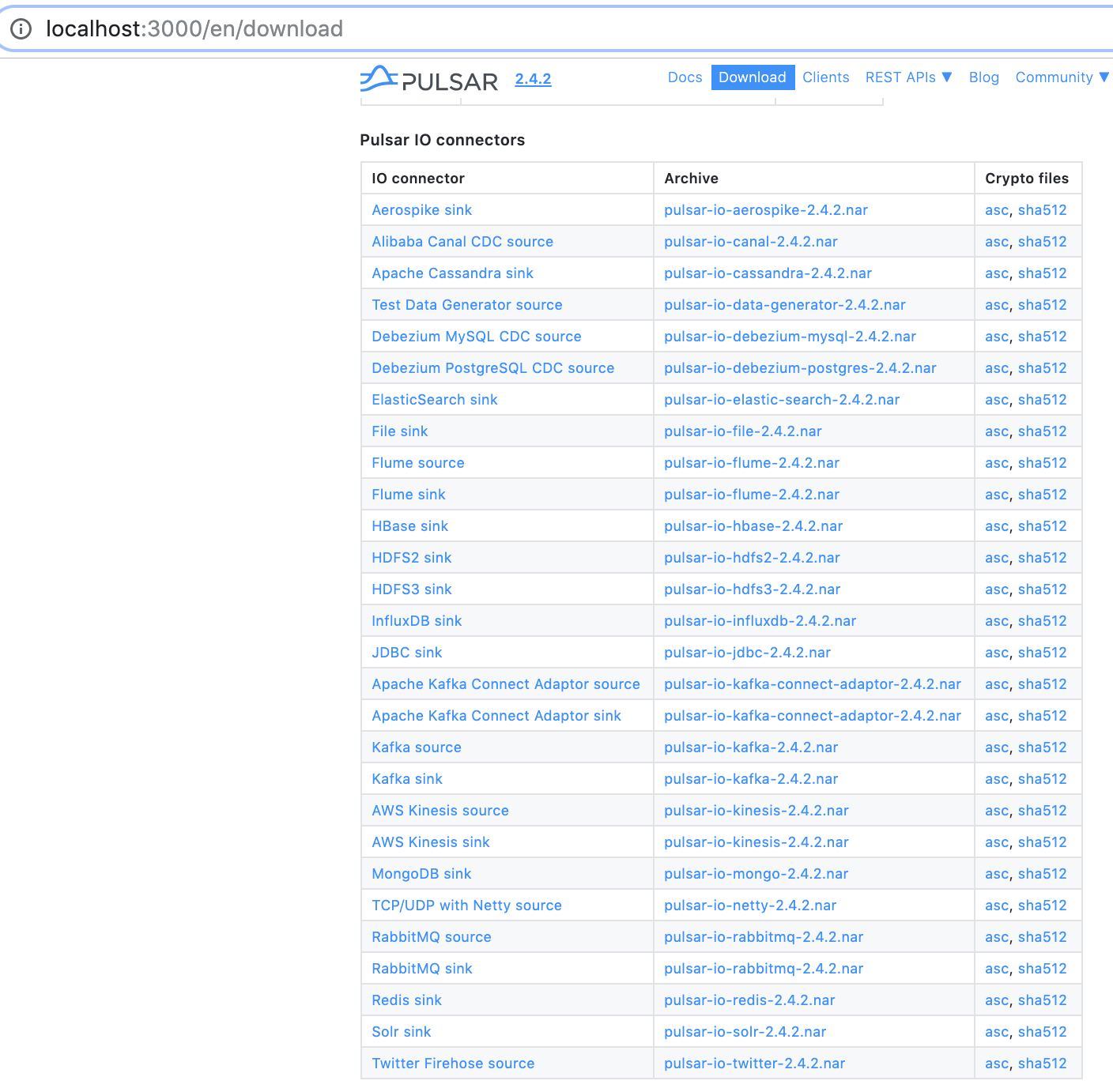This screenshot has height=1092, width=1113.
Task: Click the Pulsar logo
Action: point(429,79)
